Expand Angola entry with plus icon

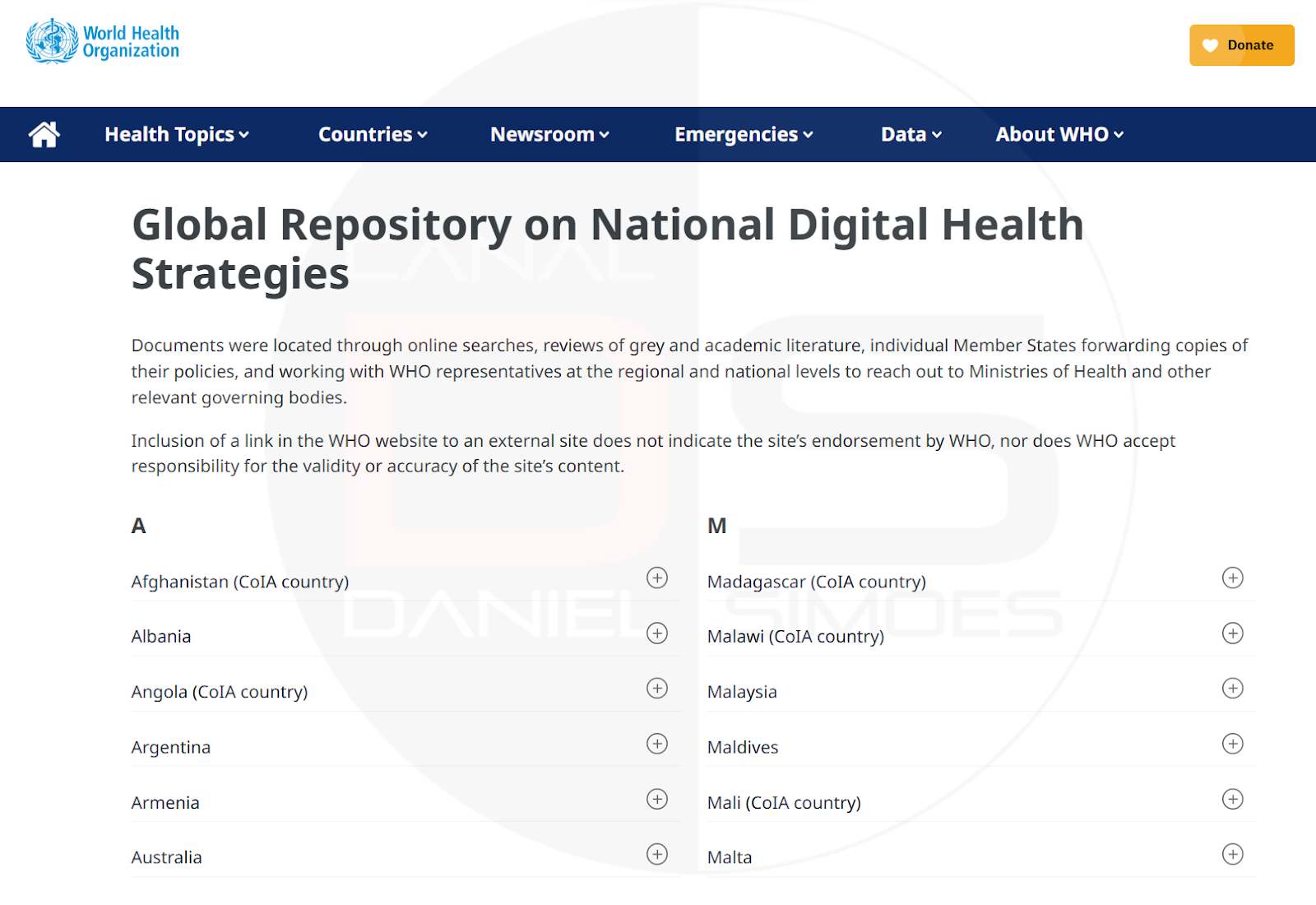tap(657, 688)
